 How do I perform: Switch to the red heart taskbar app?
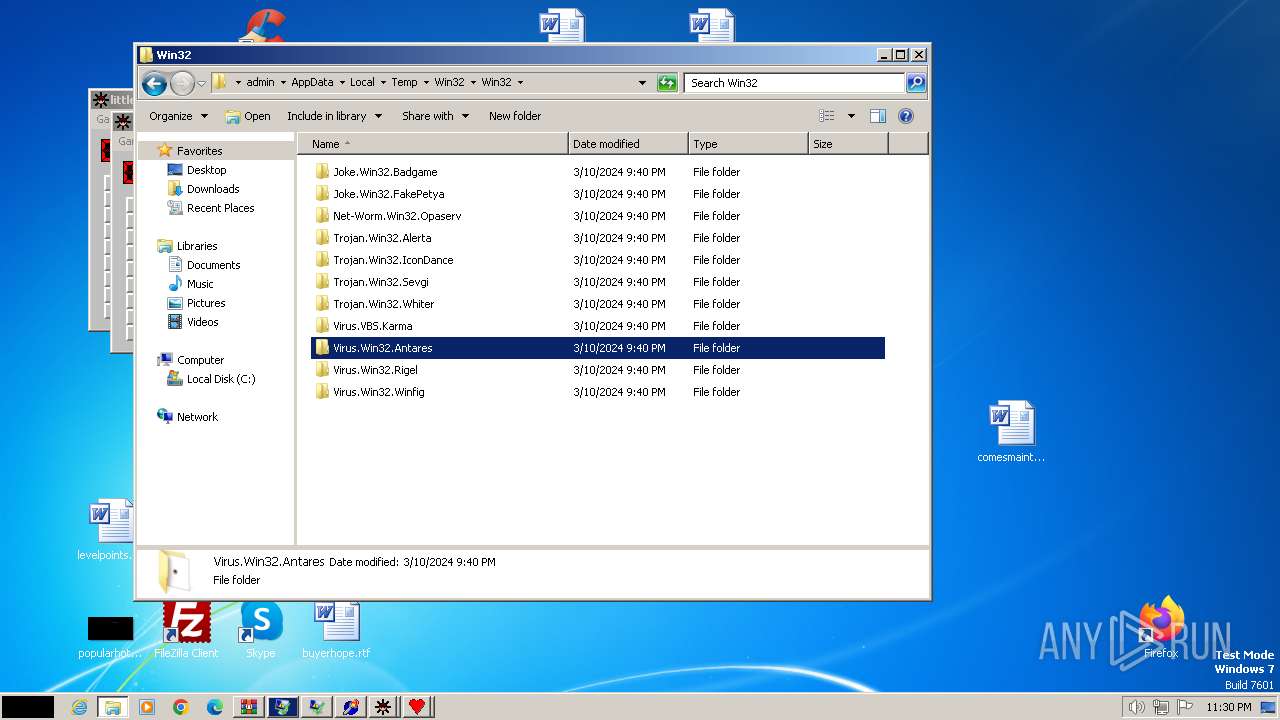point(417,707)
